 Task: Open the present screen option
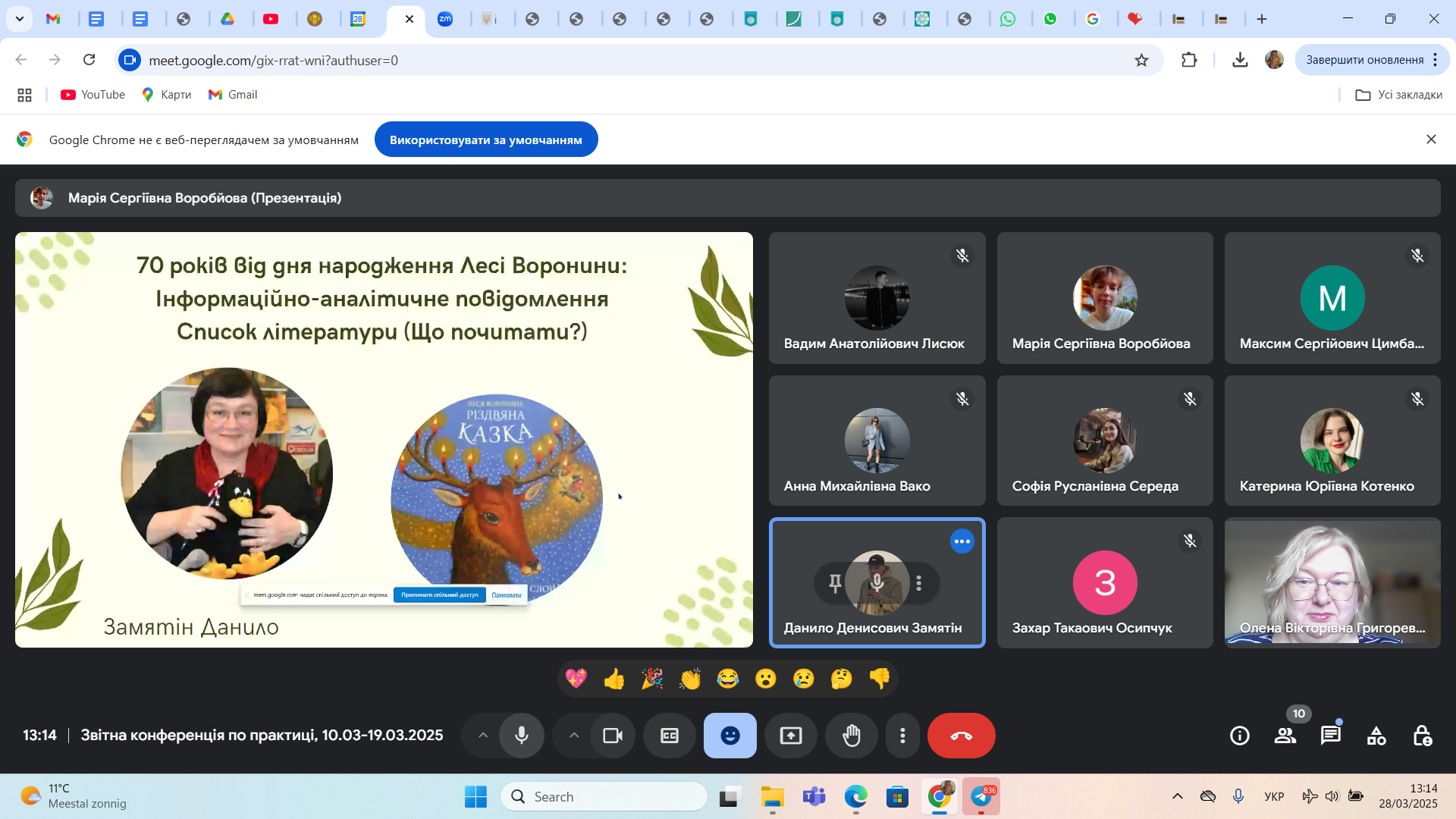point(791,736)
